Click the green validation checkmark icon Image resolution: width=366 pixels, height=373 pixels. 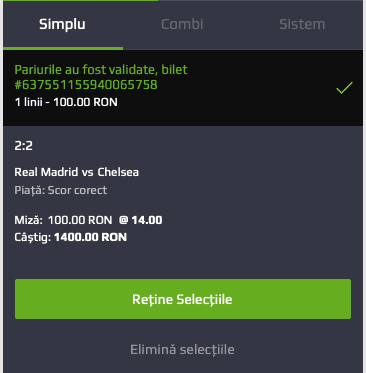coord(344,87)
